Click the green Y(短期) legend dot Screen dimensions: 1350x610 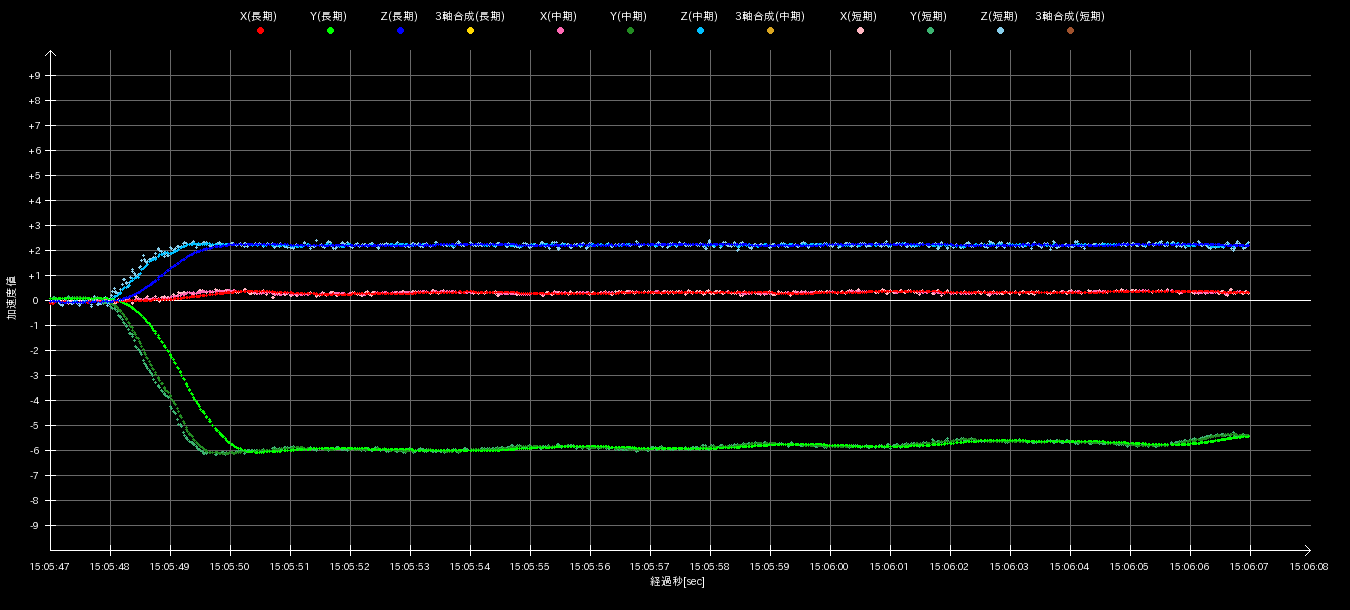pos(930,31)
